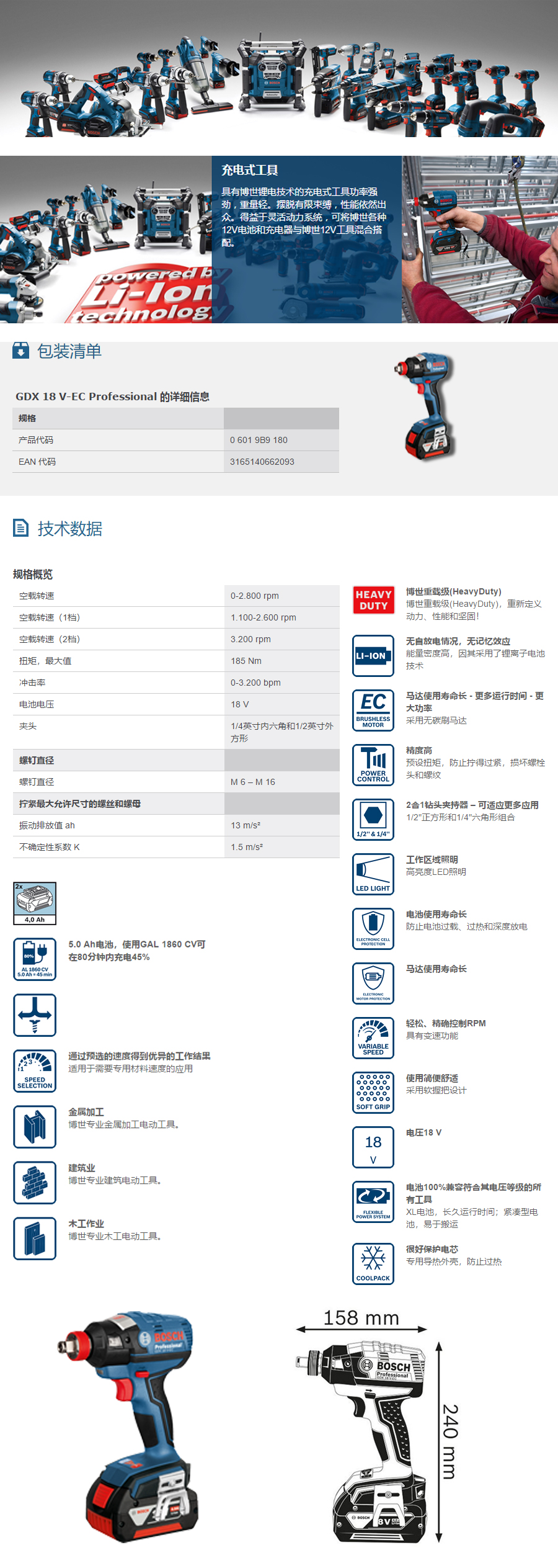Click the 电压18 V feature text

pyautogui.click(x=424, y=1132)
